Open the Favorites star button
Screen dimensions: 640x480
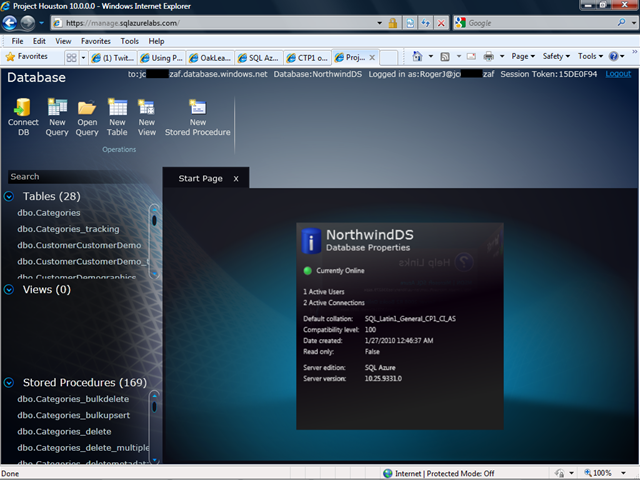[x=27, y=56]
